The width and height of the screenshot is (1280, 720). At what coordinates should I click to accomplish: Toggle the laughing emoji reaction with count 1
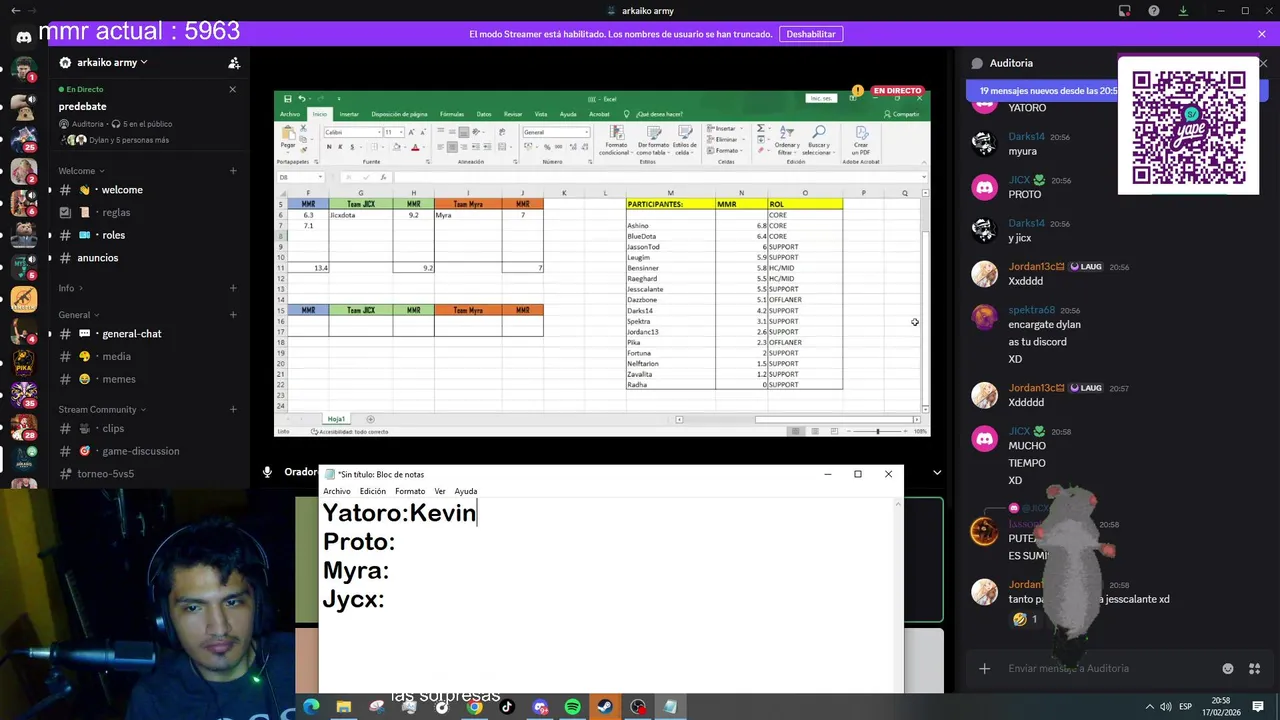pyautogui.click(x=1026, y=619)
